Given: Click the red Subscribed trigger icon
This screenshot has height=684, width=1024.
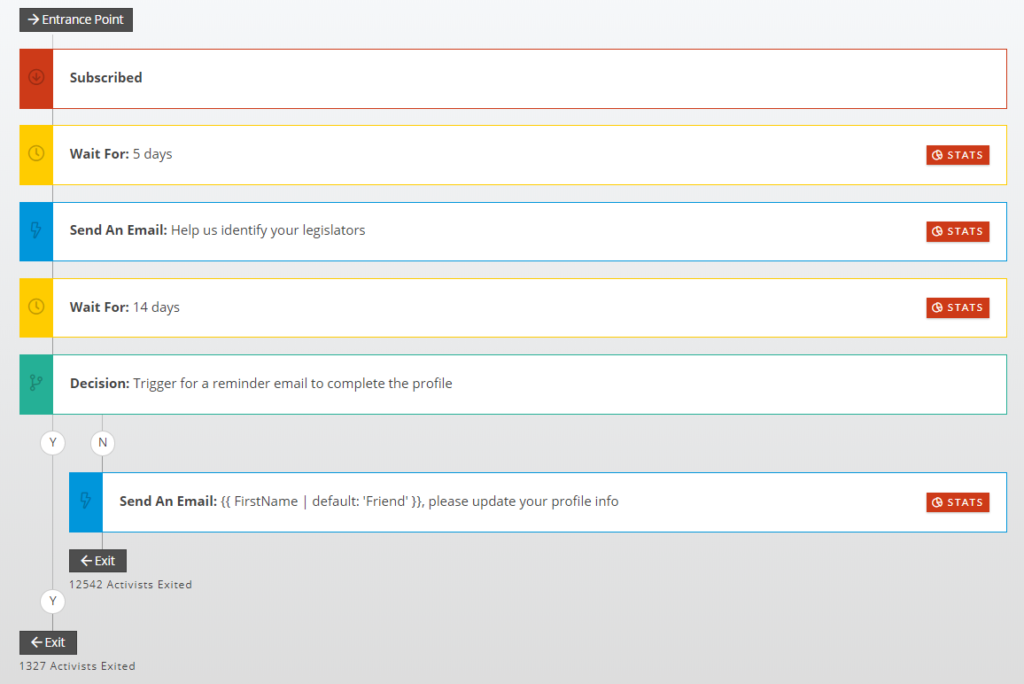Looking at the screenshot, I should [36, 78].
